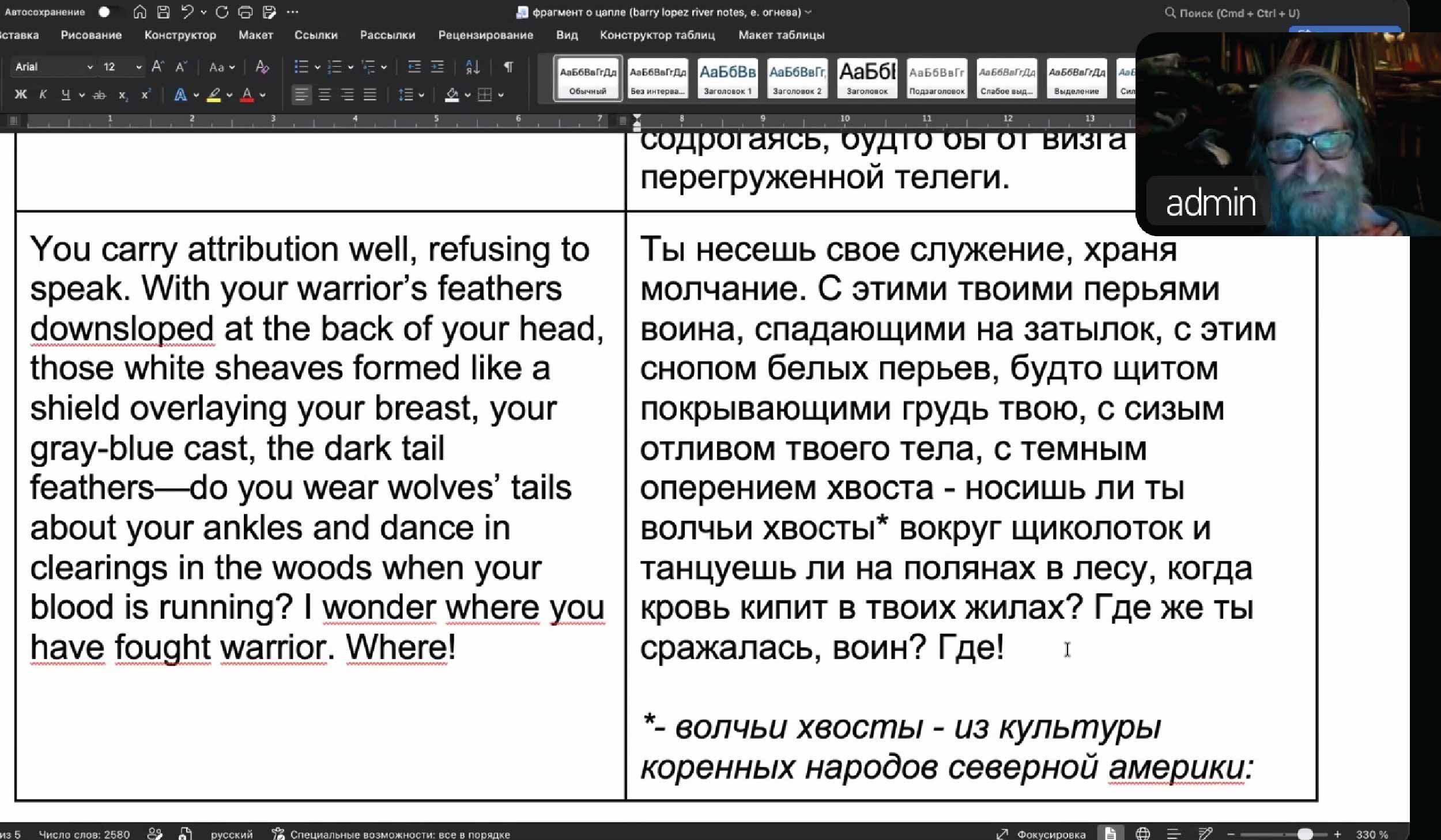The width and height of the screenshot is (1441, 840).
Task: Open the bullet list dropdown arrow
Action: (317, 67)
